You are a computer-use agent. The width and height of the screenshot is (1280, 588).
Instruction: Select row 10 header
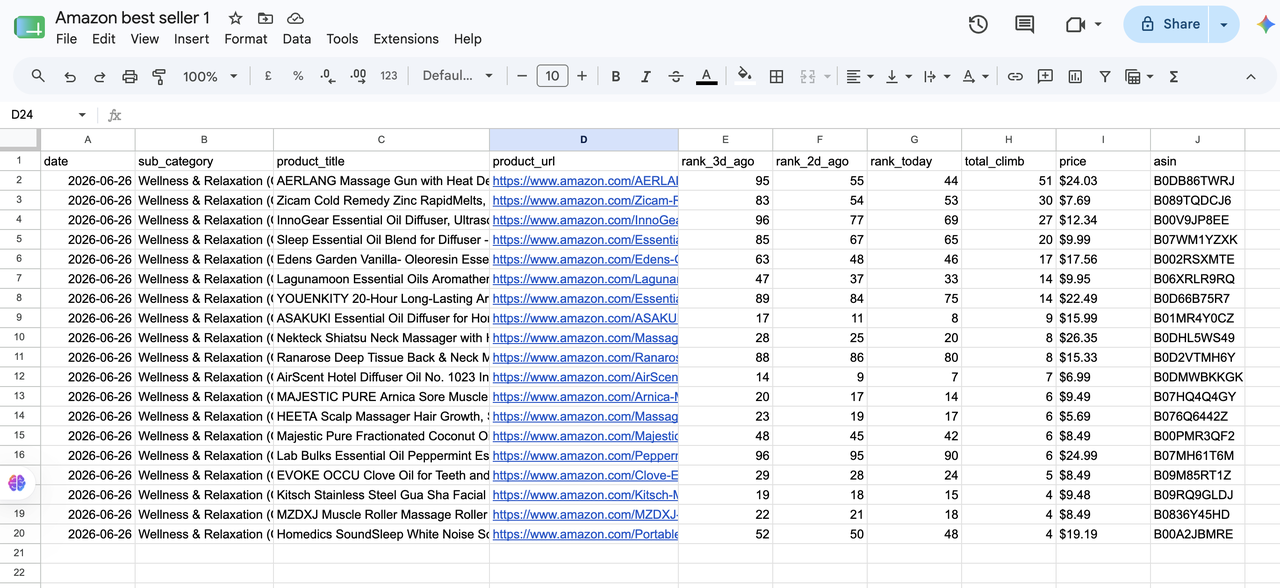pyautogui.click(x=19, y=338)
